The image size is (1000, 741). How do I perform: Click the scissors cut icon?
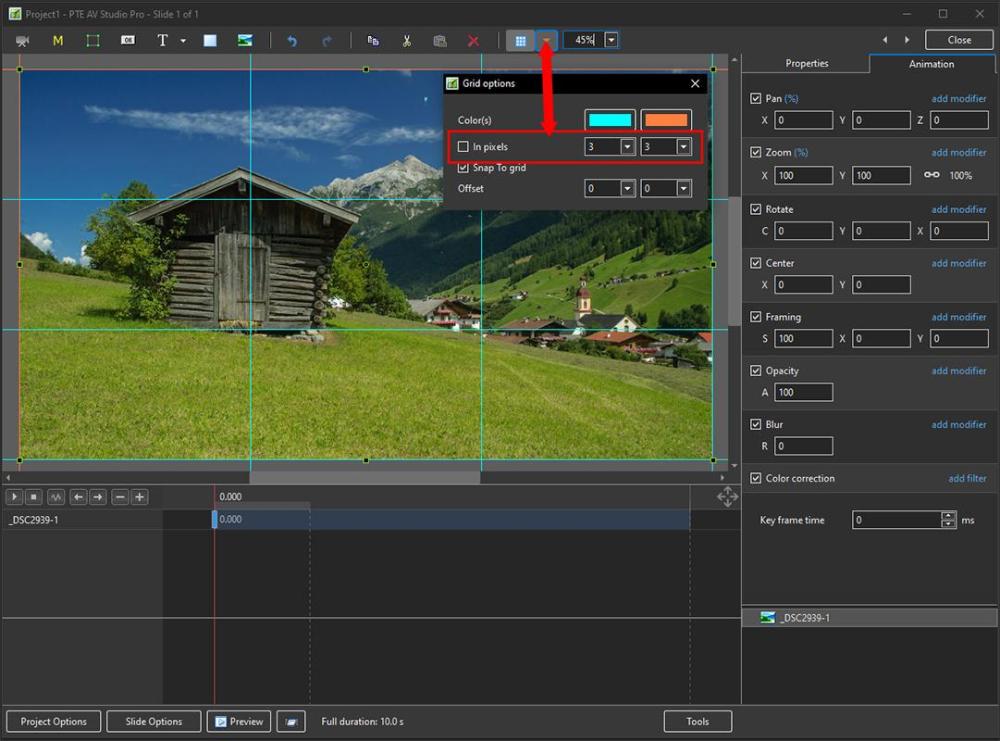(x=407, y=40)
